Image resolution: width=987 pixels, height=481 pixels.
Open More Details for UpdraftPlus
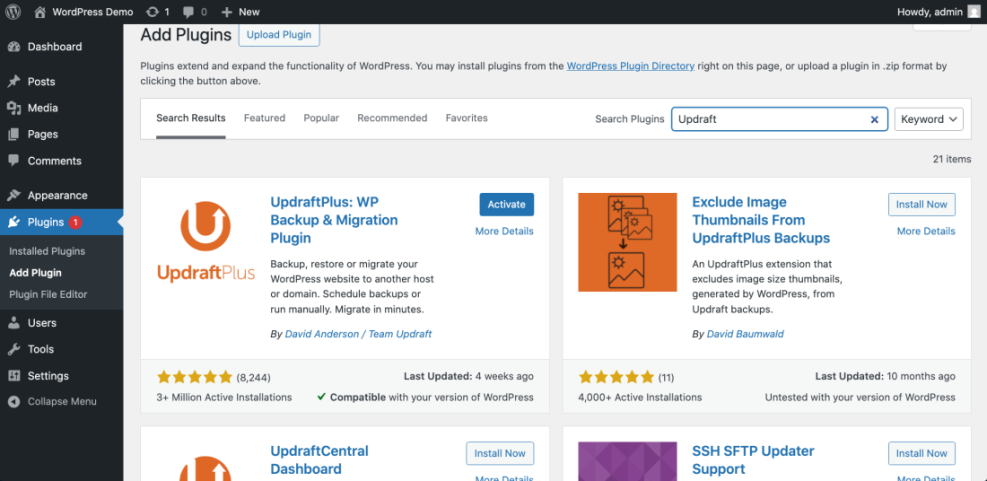pos(504,231)
